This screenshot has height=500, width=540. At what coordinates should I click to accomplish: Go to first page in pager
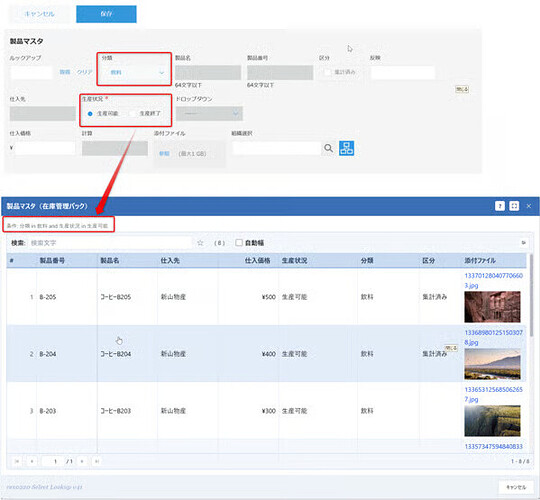17,461
